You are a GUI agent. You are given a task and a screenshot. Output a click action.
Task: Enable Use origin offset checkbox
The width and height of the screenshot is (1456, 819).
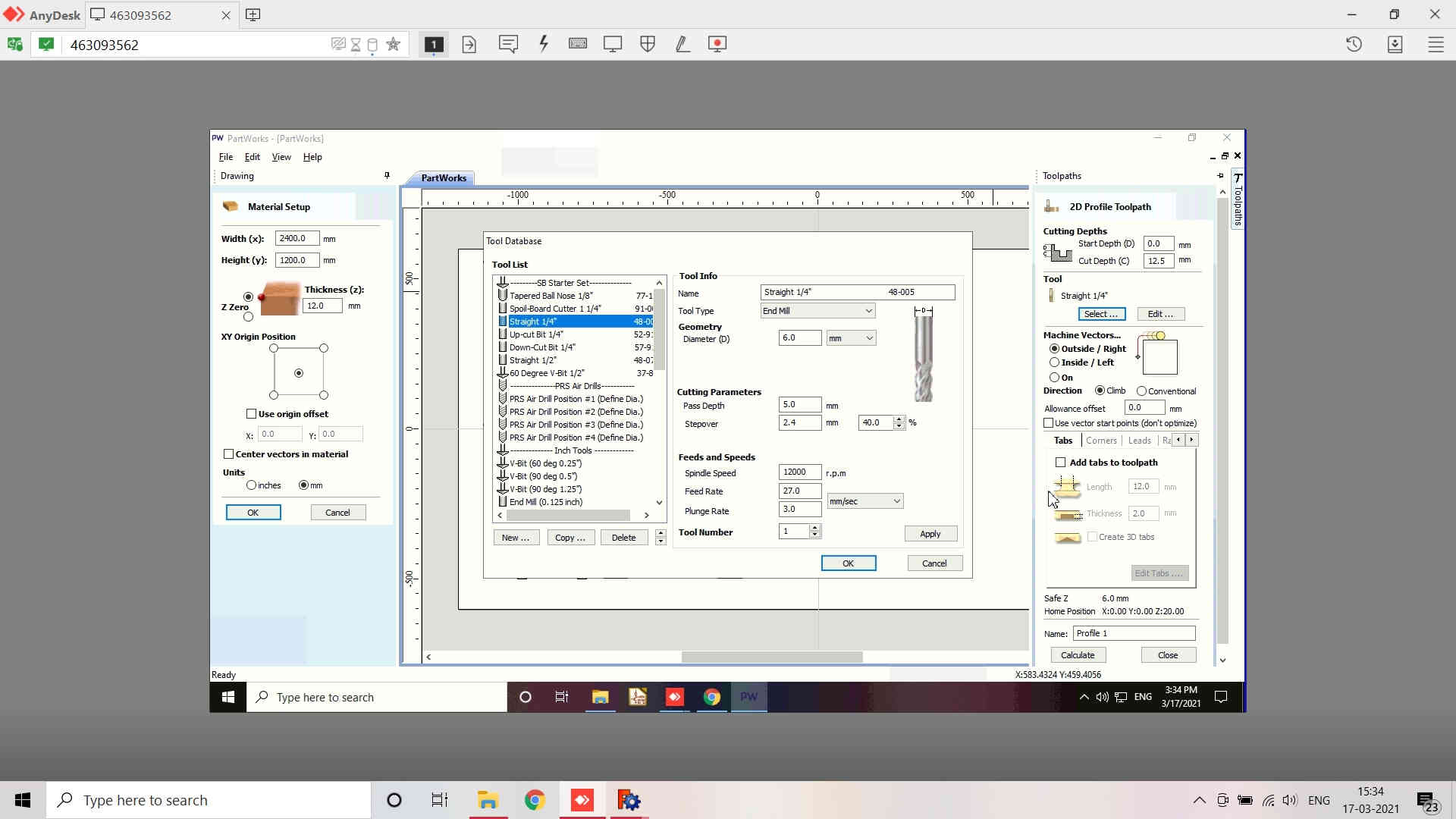[251, 414]
